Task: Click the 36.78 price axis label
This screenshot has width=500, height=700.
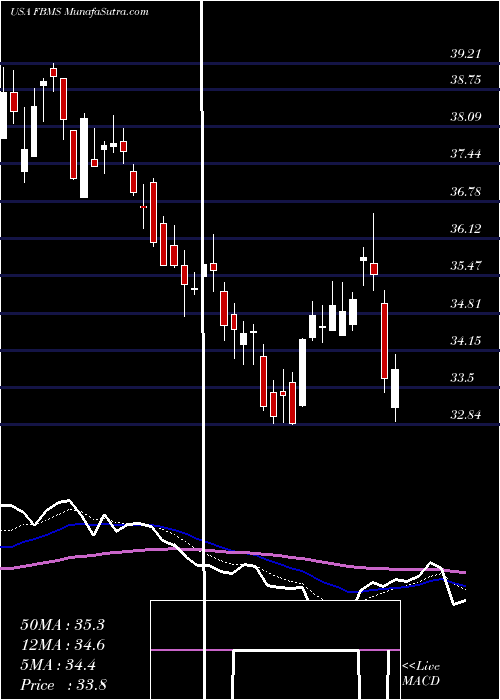Action: (x=465, y=192)
